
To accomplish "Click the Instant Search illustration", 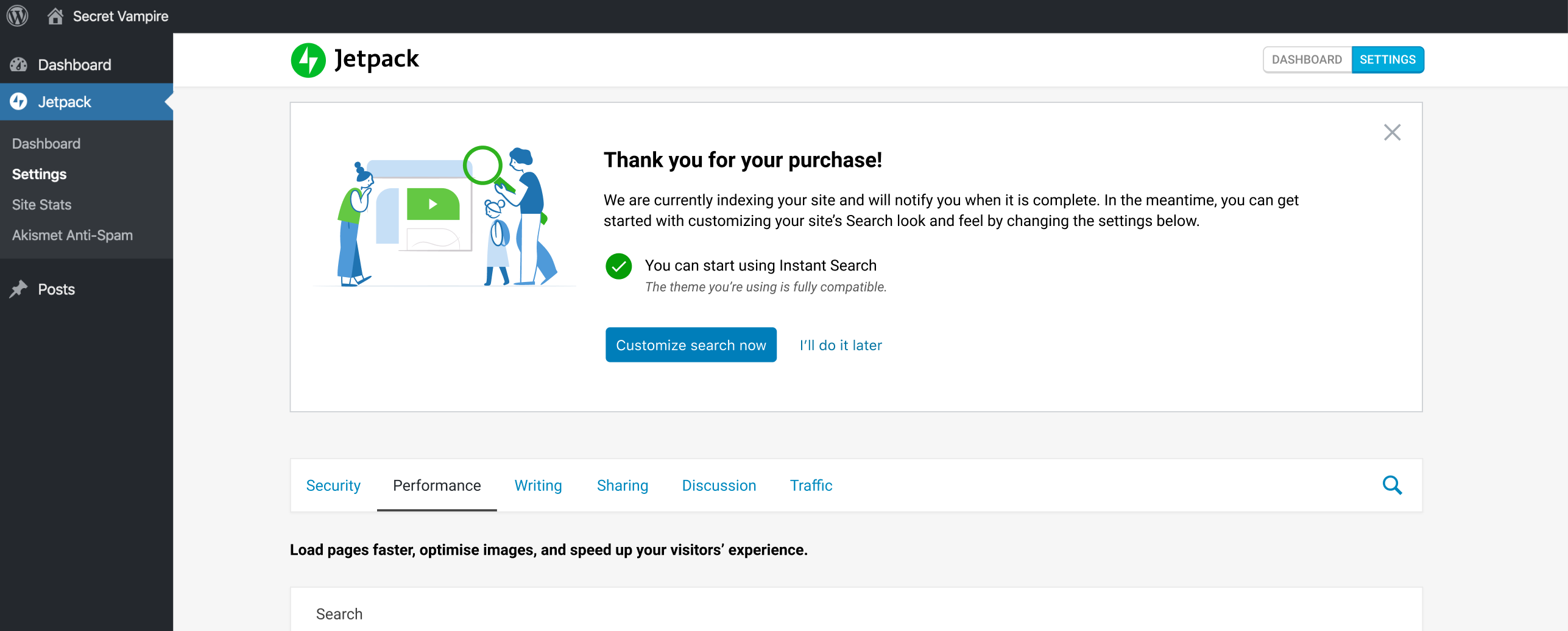I will [445, 216].
